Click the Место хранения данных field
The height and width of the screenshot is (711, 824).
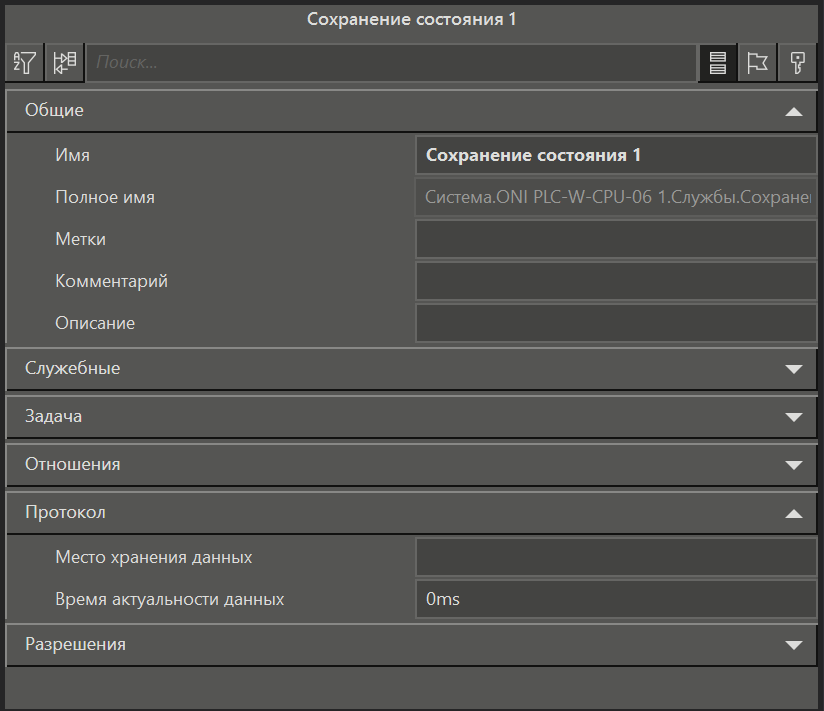click(616, 557)
